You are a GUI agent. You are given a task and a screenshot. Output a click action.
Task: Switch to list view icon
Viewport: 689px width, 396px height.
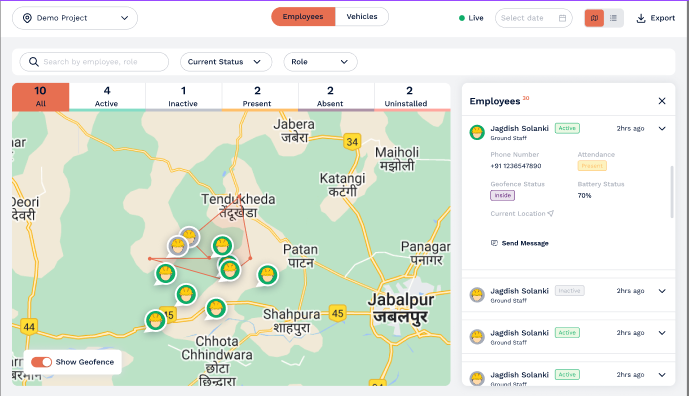click(614, 18)
